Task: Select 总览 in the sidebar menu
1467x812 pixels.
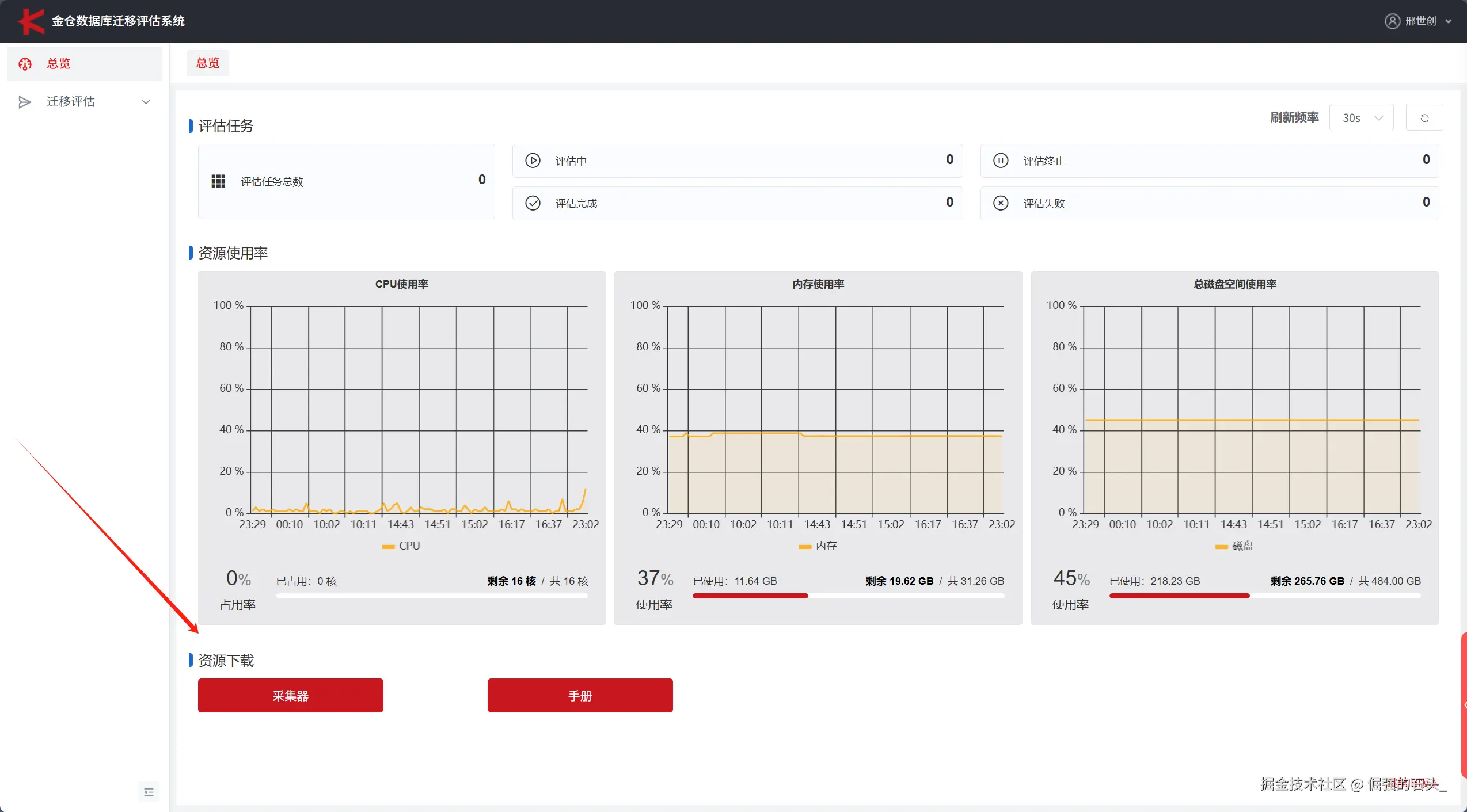Action: tap(85, 64)
